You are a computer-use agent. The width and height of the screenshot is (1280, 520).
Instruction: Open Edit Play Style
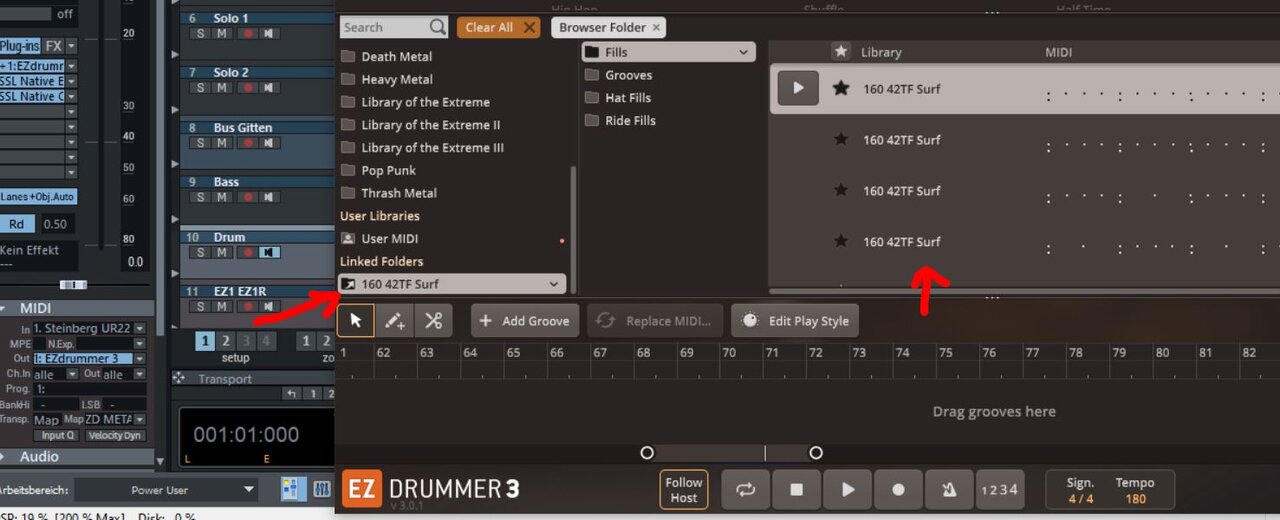coord(795,321)
